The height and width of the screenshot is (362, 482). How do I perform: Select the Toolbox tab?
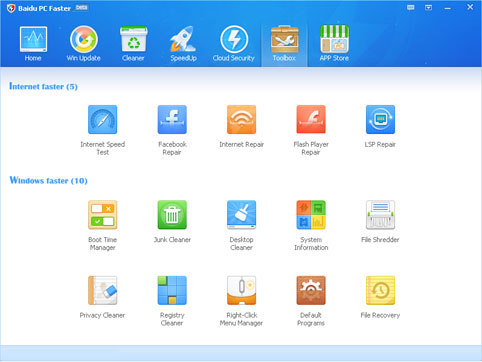[x=284, y=44]
